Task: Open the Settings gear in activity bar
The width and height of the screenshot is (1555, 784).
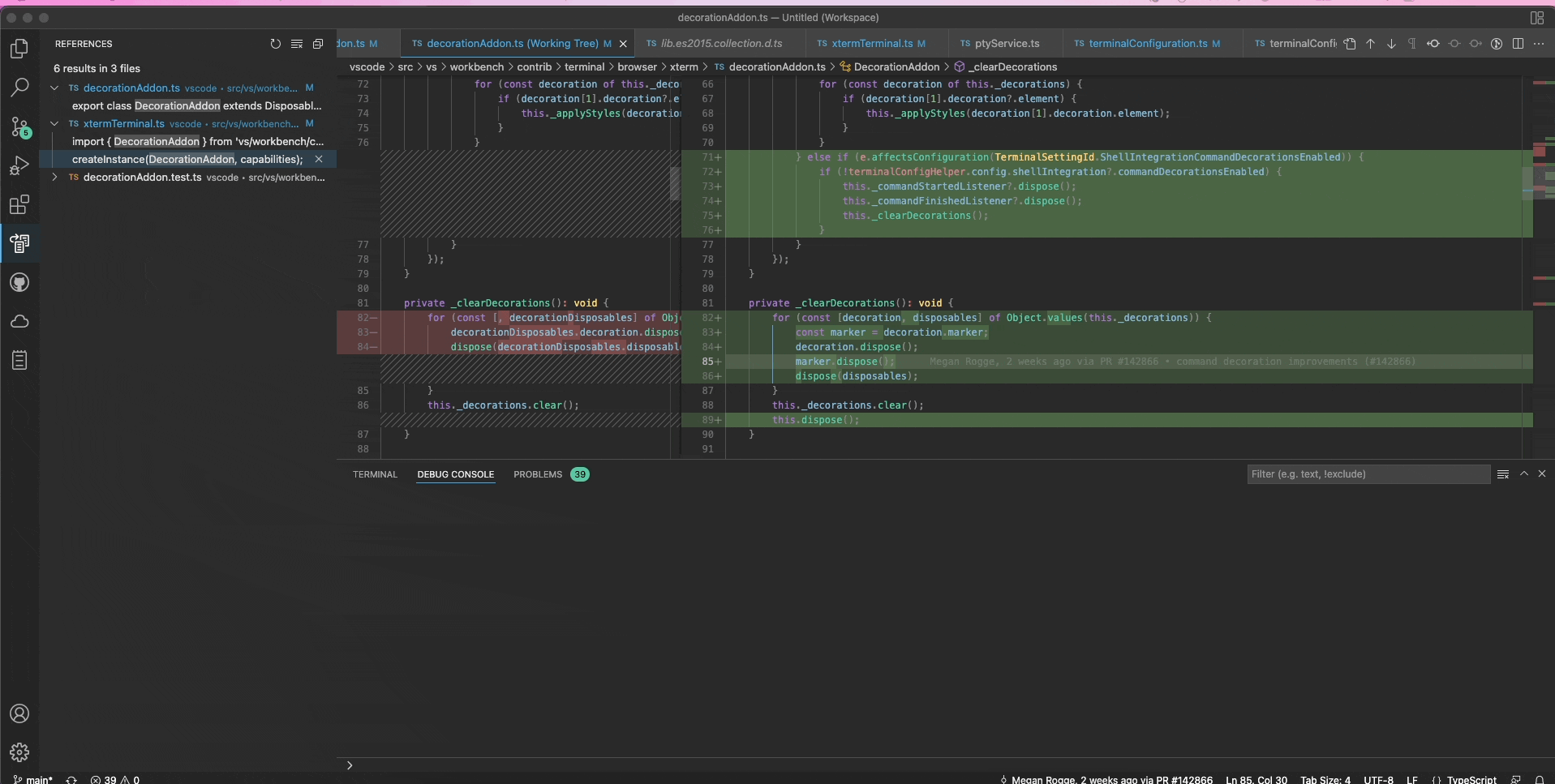Action: [19, 752]
